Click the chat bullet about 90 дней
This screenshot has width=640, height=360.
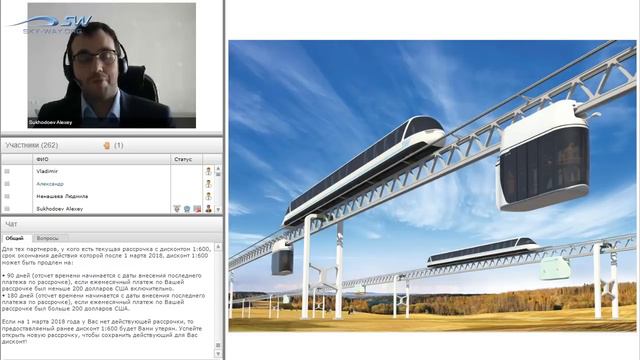click(102, 282)
